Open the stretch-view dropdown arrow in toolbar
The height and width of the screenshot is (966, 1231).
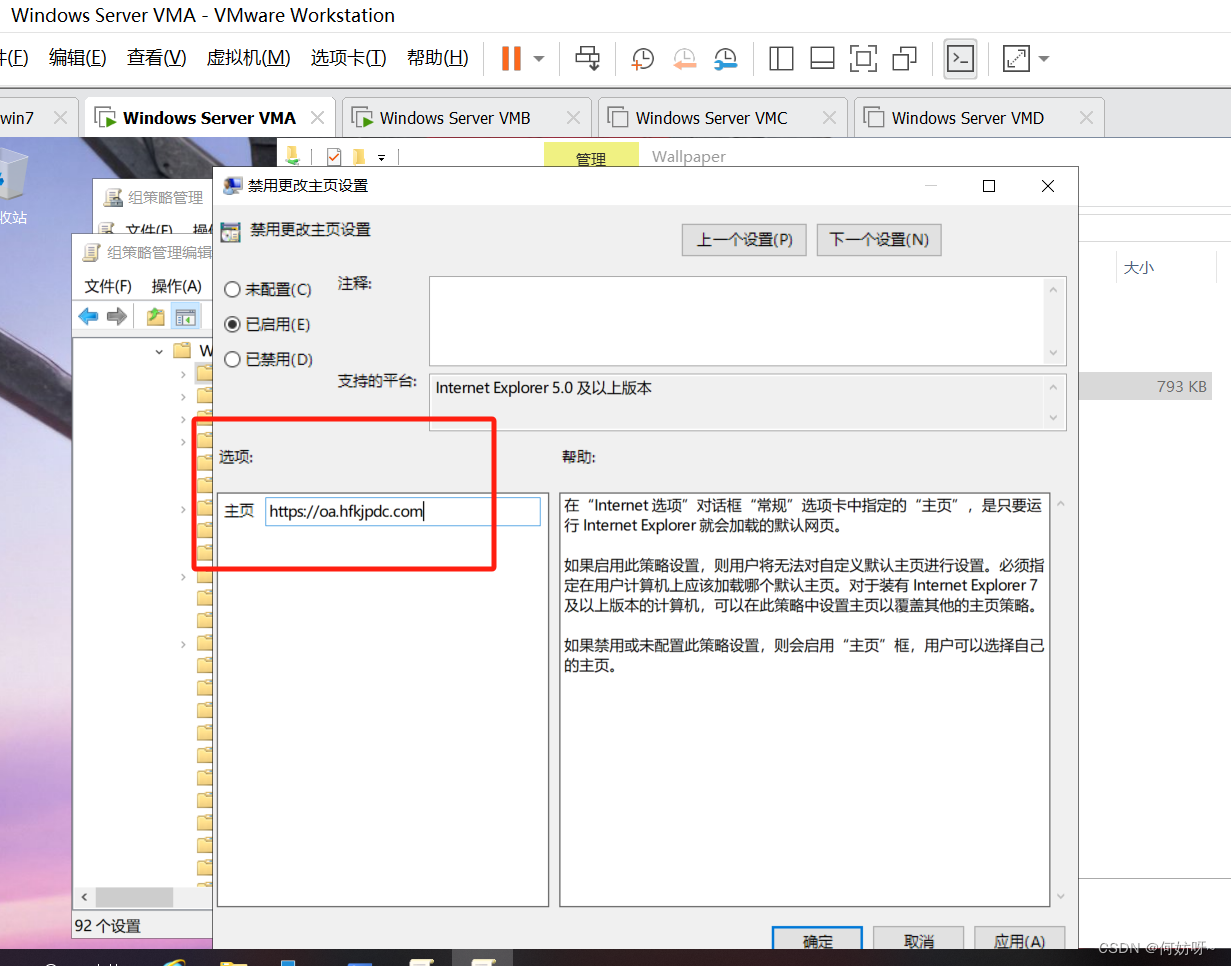pos(1044,58)
